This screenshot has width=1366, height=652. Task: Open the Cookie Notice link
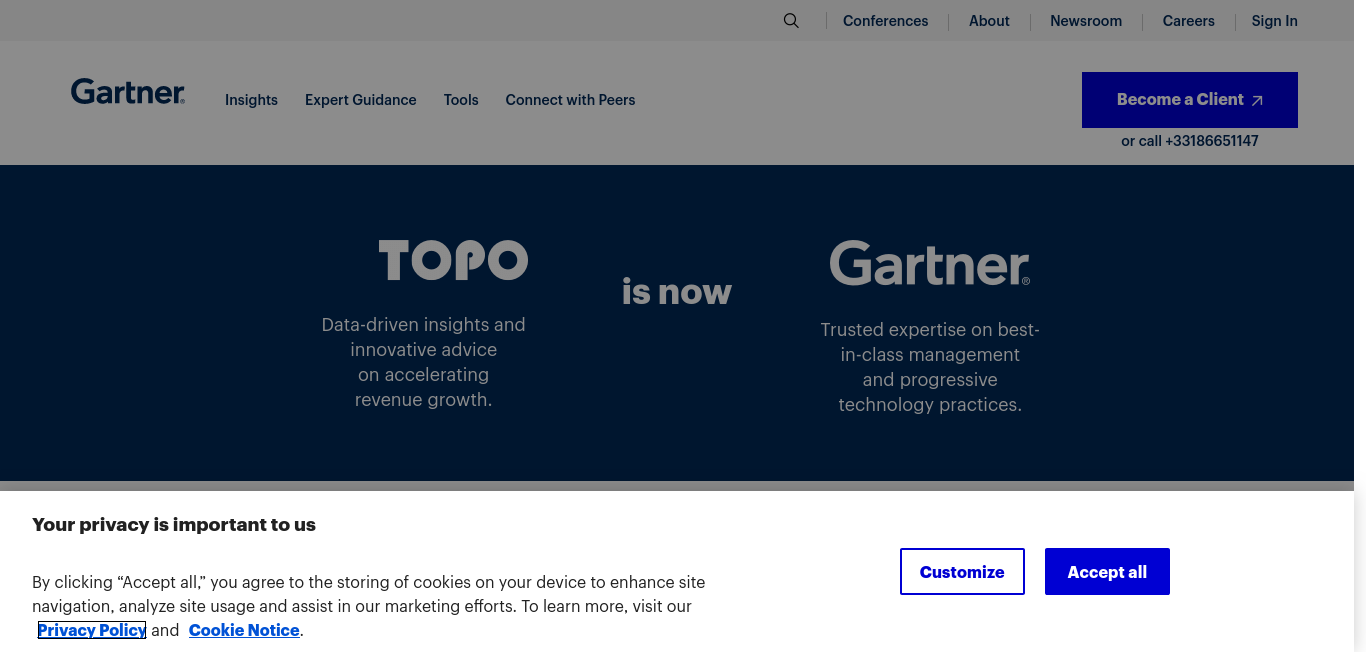(x=244, y=630)
